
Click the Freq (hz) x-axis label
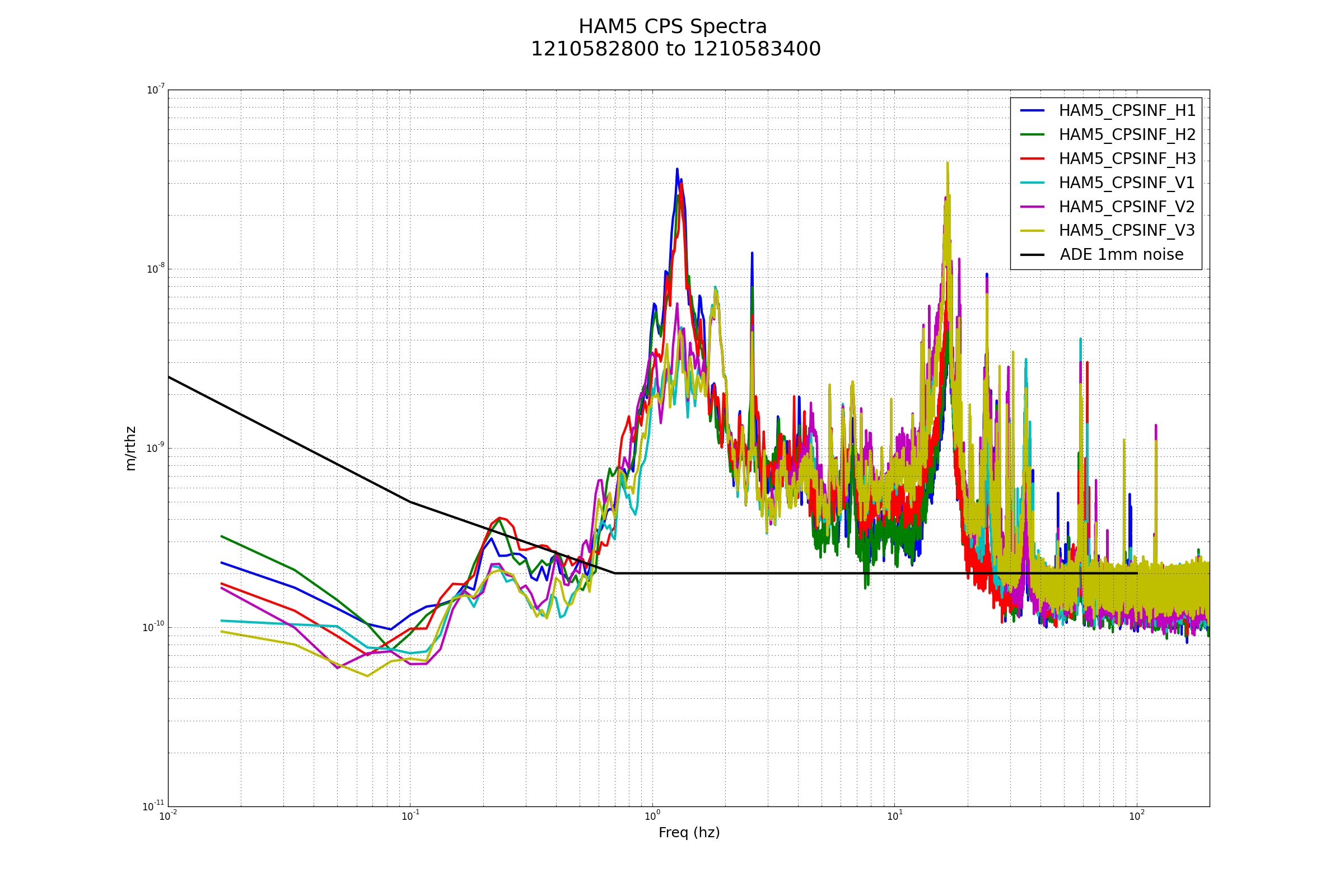(x=689, y=833)
